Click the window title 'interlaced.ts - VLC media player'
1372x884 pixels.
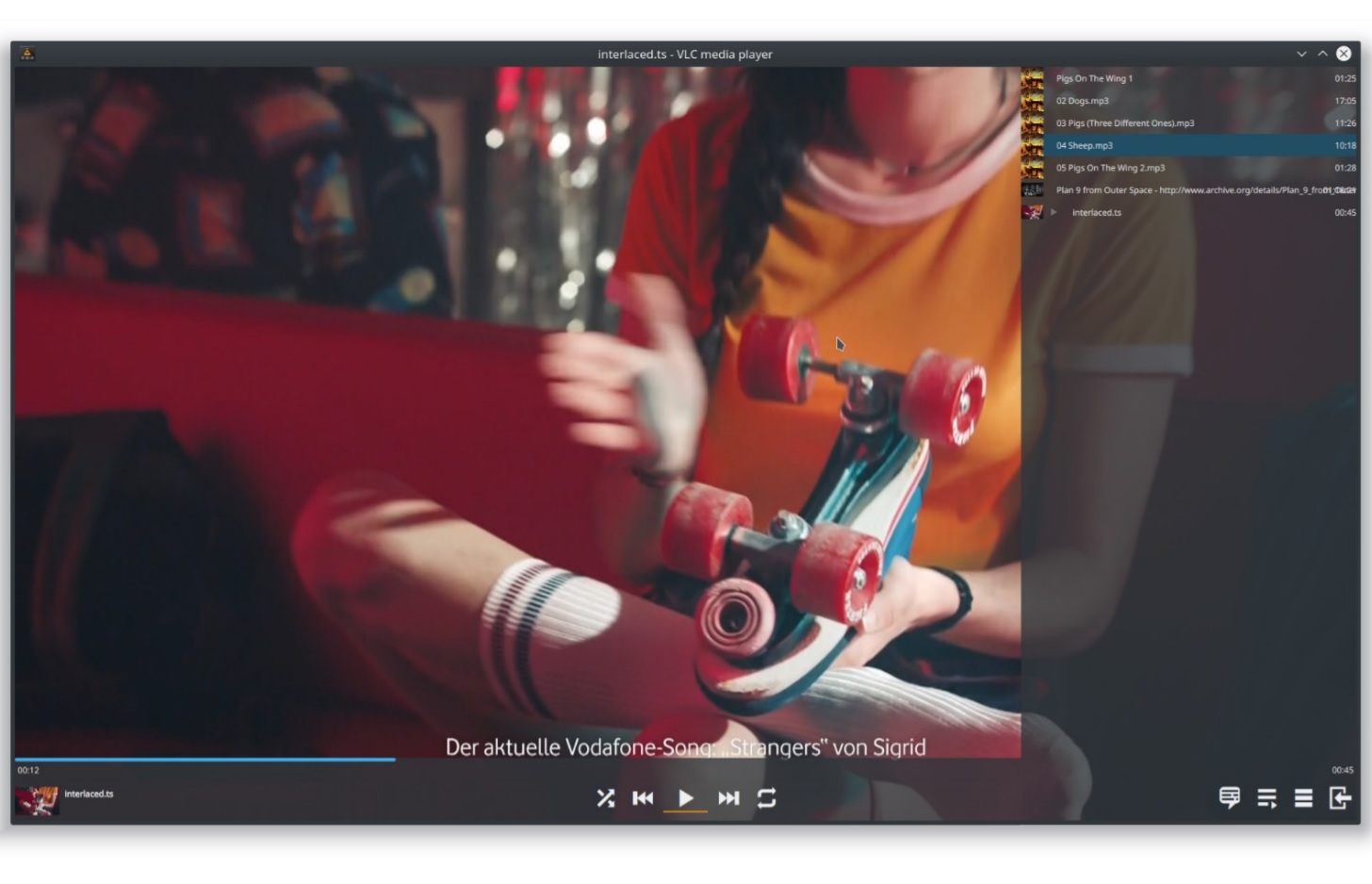pyautogui.click(x=685, y=54)
